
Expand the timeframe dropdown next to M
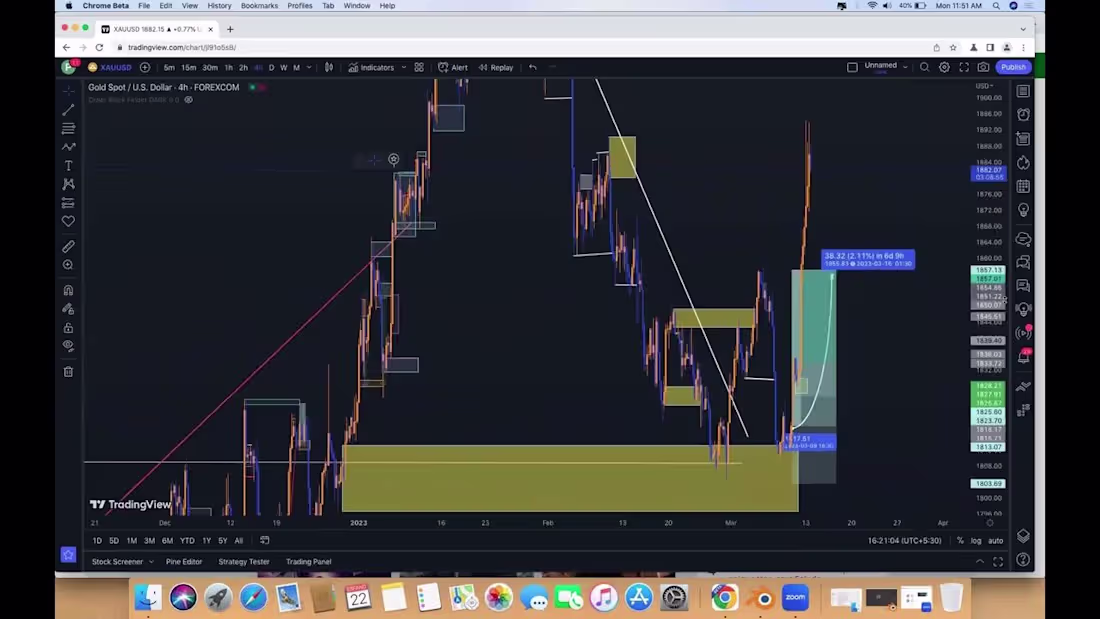tap(309, 67)
